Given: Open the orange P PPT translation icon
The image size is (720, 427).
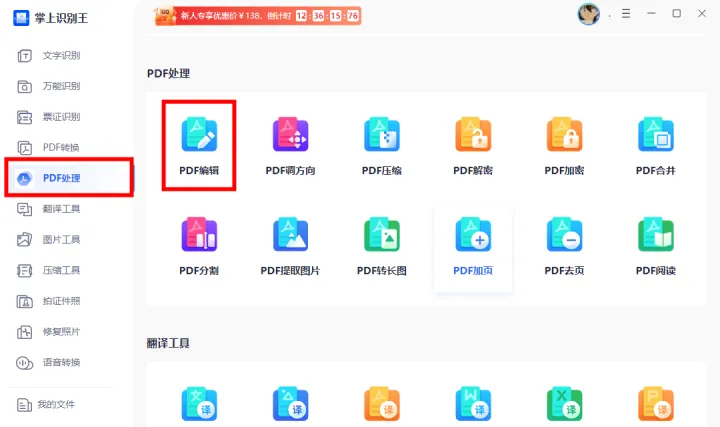Looking at the screenshot, I should coord(656,404).
